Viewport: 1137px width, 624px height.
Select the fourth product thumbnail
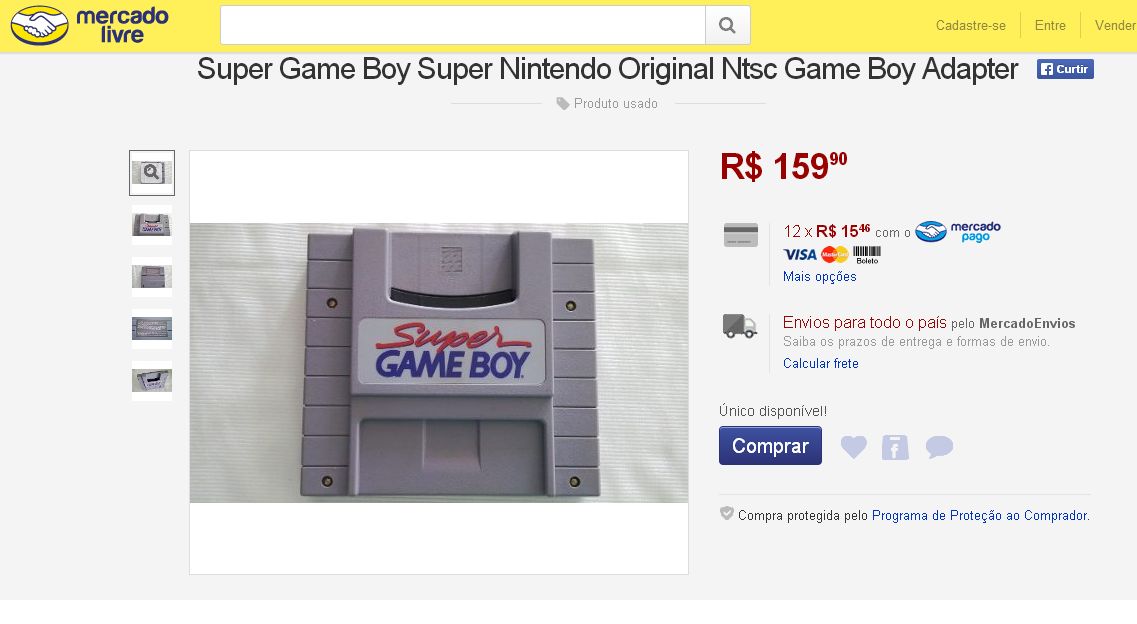(152, 328)
